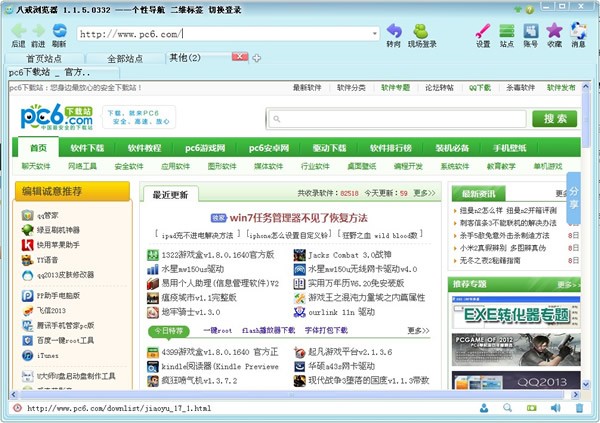Click the vertical scrollbar down arrow
This screenshot has height=423, width=600.
(x=586, y=384)
